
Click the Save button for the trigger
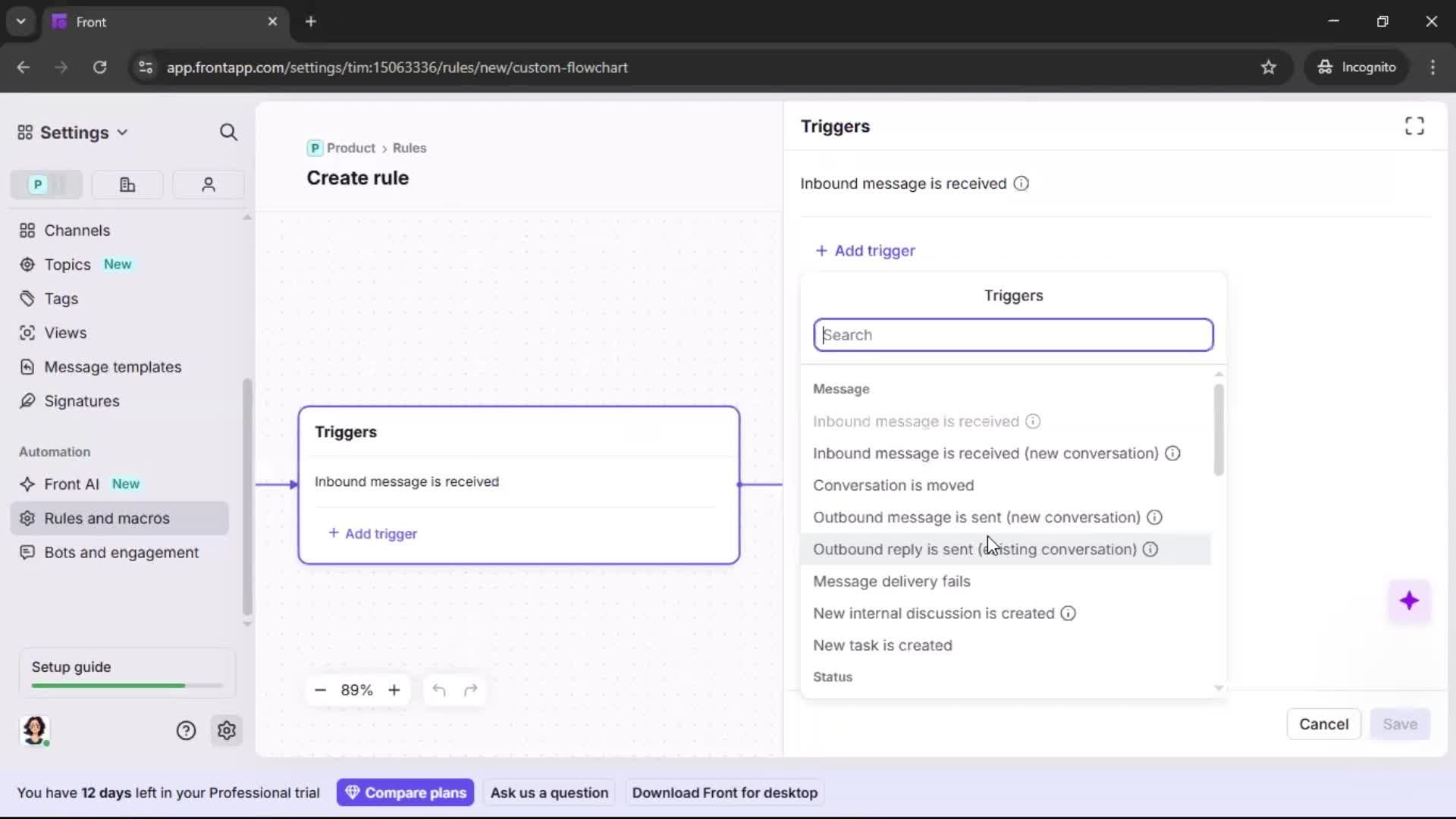(x=1400, y=724)
